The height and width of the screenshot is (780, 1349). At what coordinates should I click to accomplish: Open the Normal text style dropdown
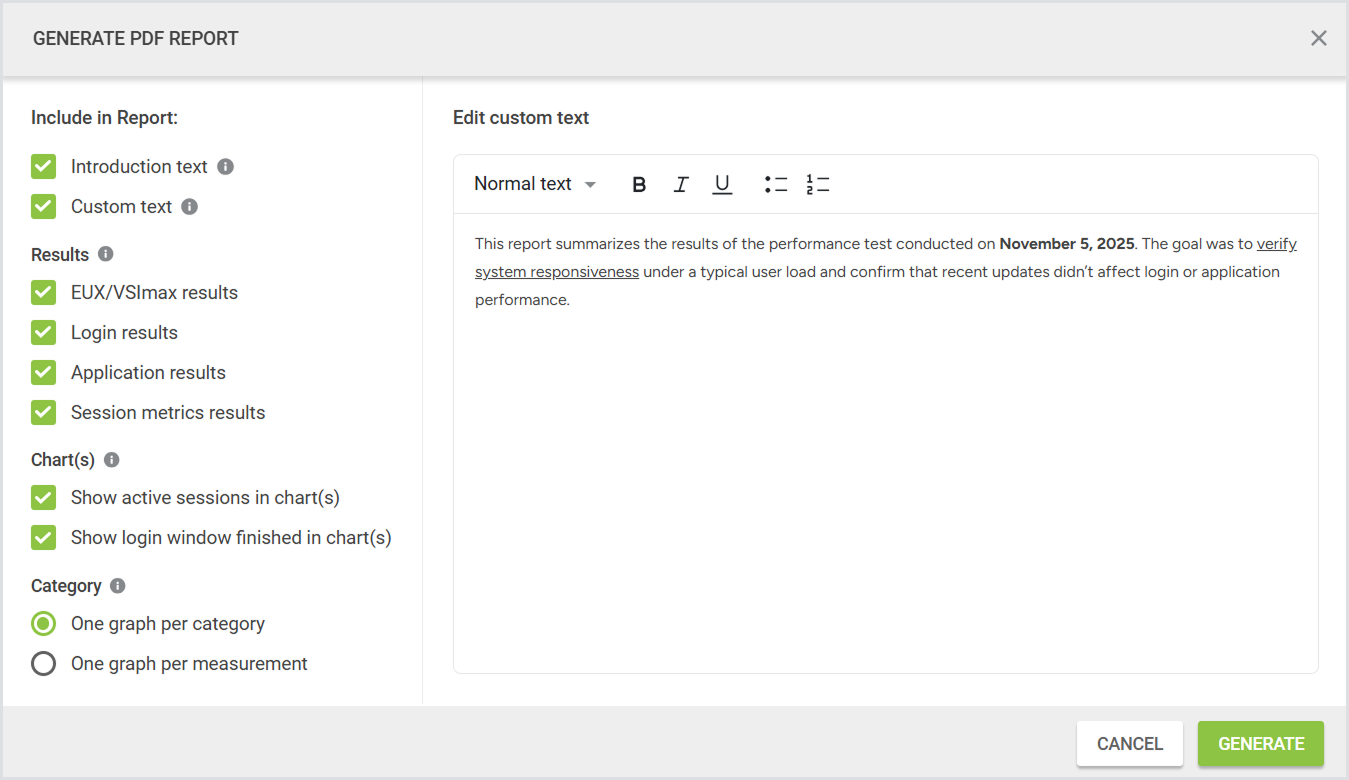point(534,184)
